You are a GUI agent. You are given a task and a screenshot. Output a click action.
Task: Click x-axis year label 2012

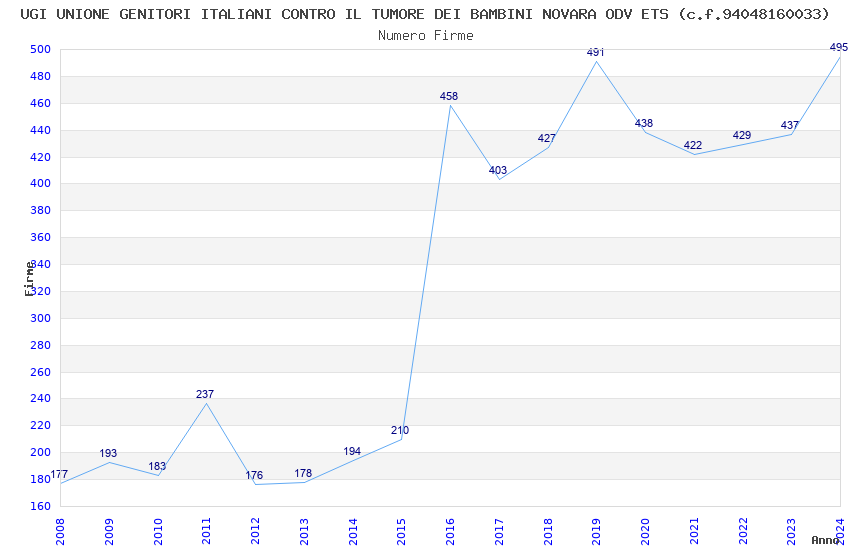click(x=255, y=531)
